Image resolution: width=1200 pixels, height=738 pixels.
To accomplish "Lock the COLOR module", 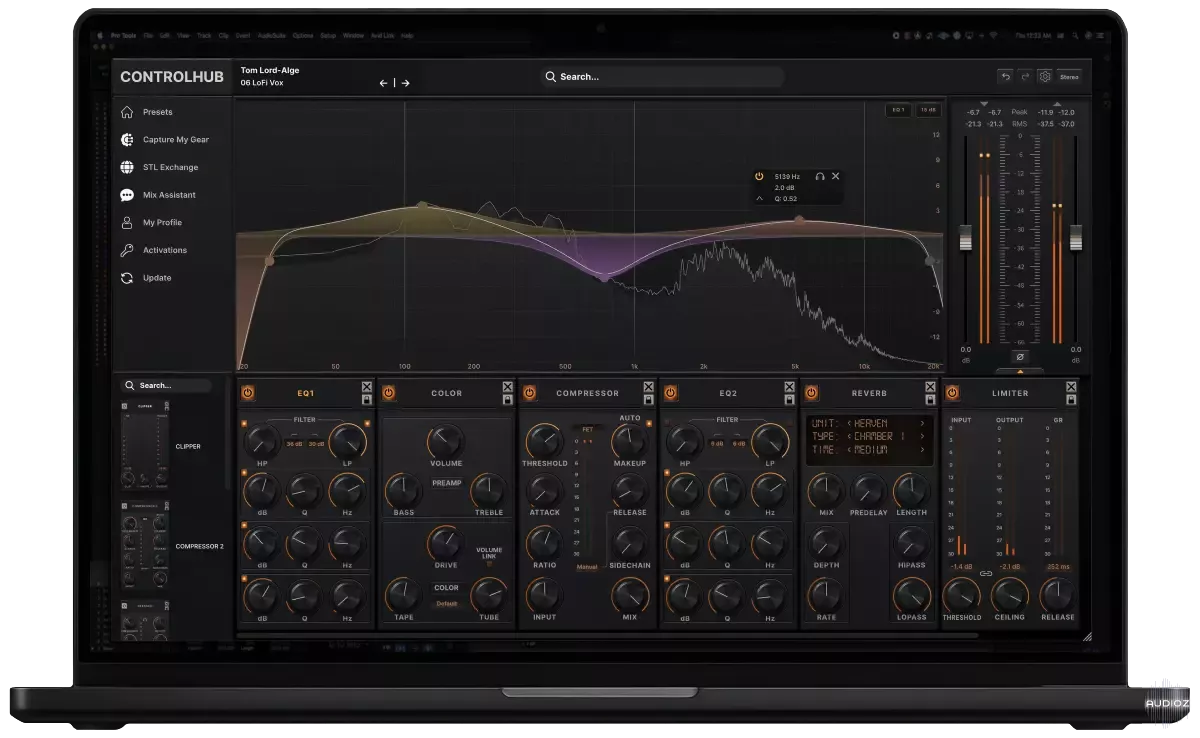I will point(508,399).
